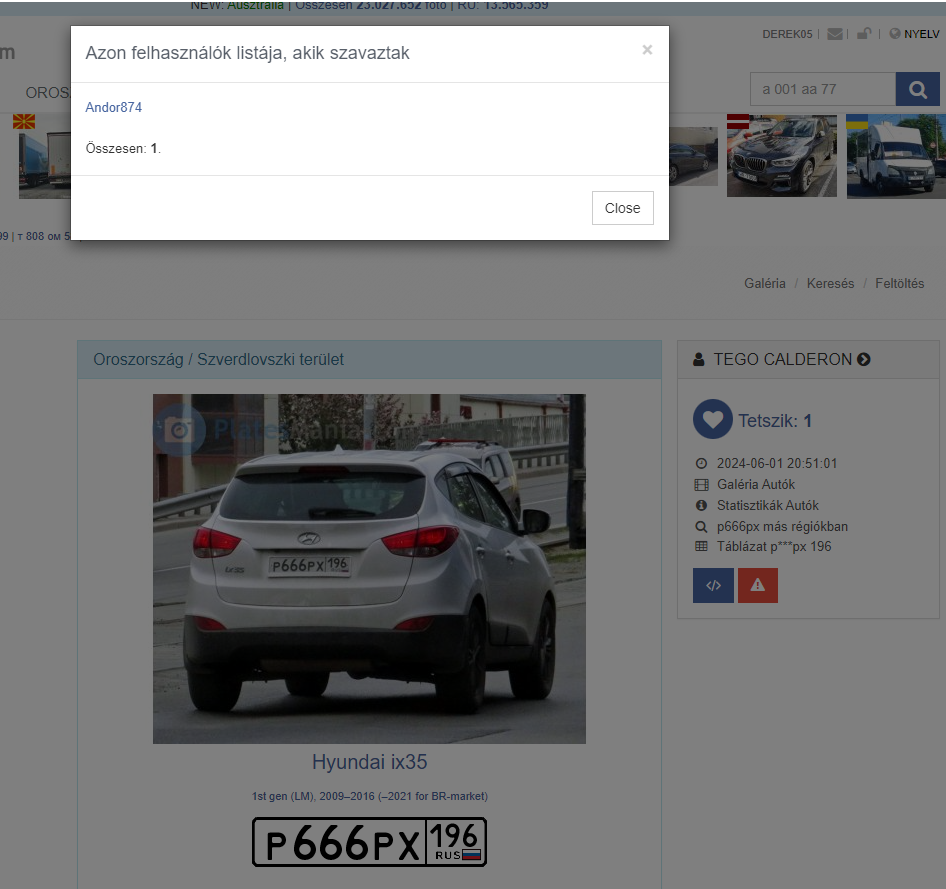The height and width of the screenshot is (889, 946).
Task: Show the Tetszik: 1 voters list
Action: [775, 420]
